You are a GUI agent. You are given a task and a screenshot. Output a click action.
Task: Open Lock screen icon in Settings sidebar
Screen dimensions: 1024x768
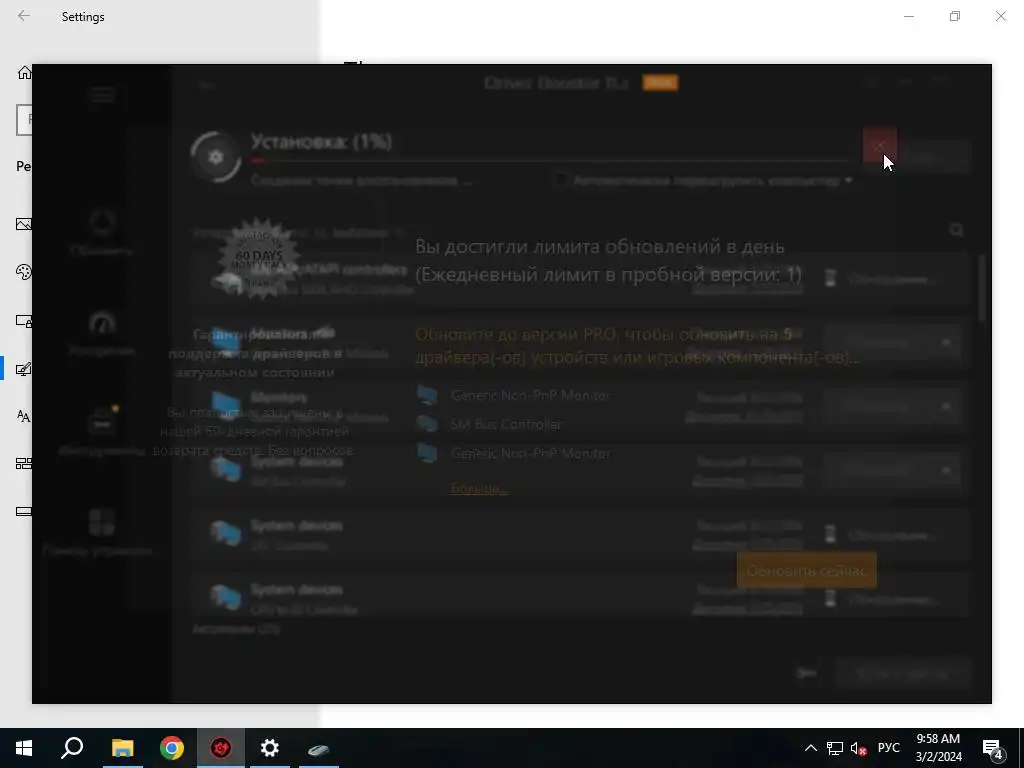(x=24, y=321)
